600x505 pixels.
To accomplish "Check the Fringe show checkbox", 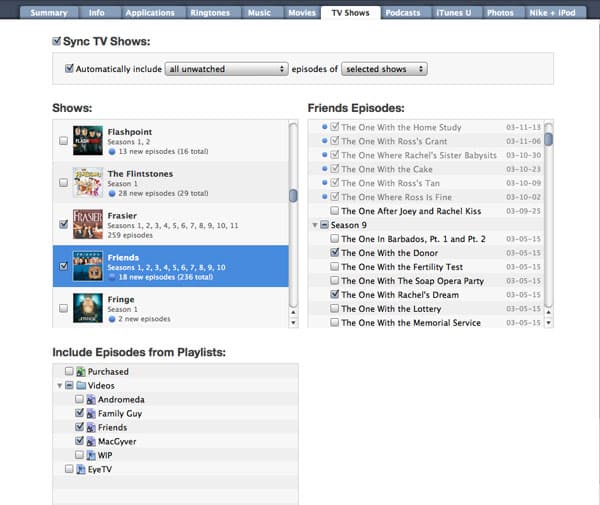I will point(64,308).
